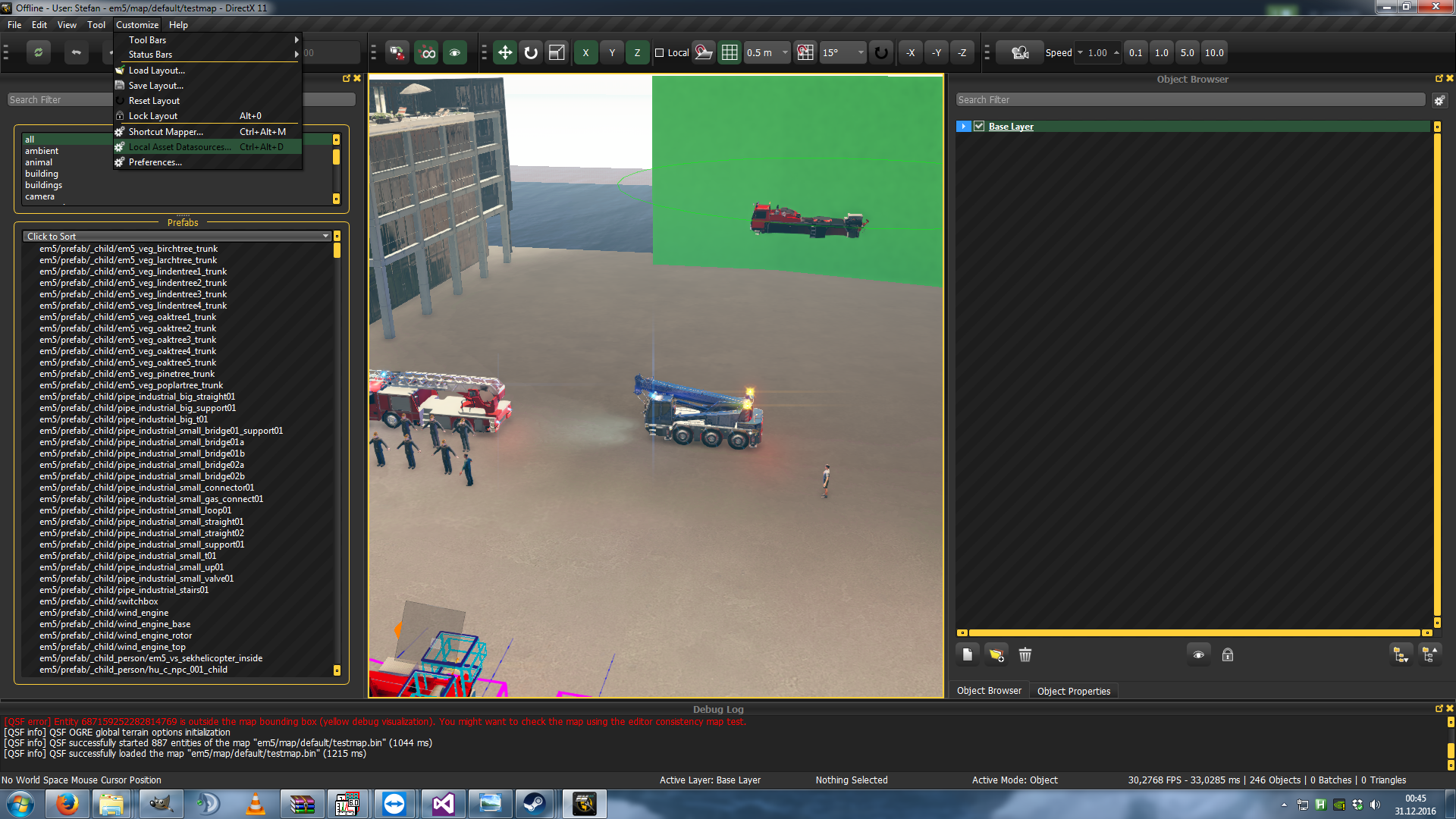Choose Save Layout... from Customize menu
This screenshot has width=1456, height=819.
208,86
